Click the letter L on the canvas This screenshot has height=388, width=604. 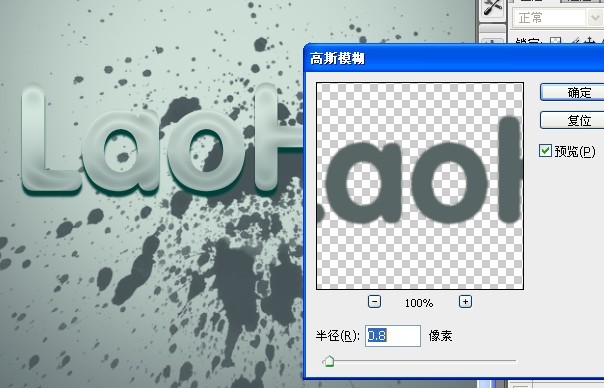[49, 139]
